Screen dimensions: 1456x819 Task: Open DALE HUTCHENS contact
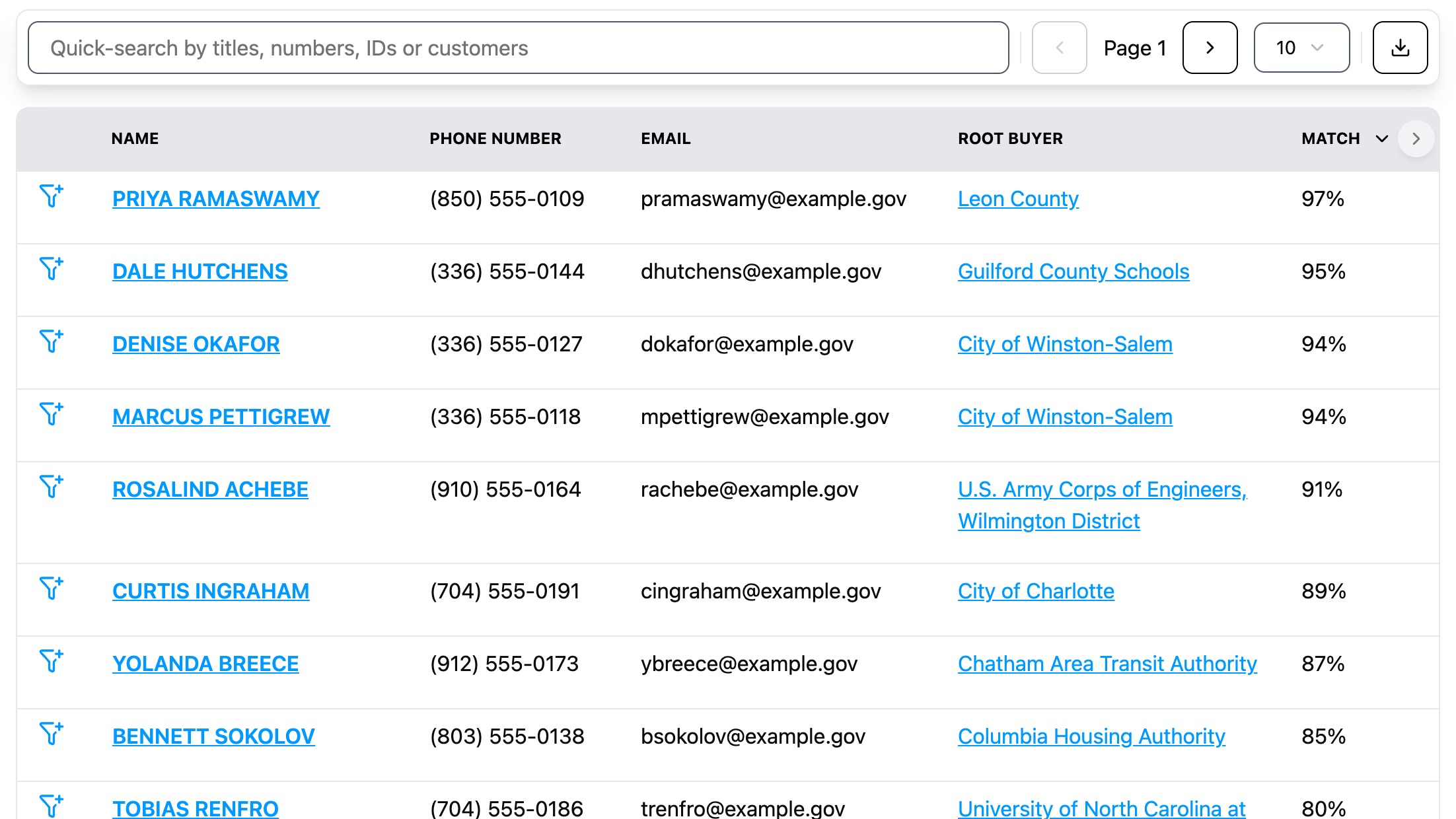tap(200, 271)
